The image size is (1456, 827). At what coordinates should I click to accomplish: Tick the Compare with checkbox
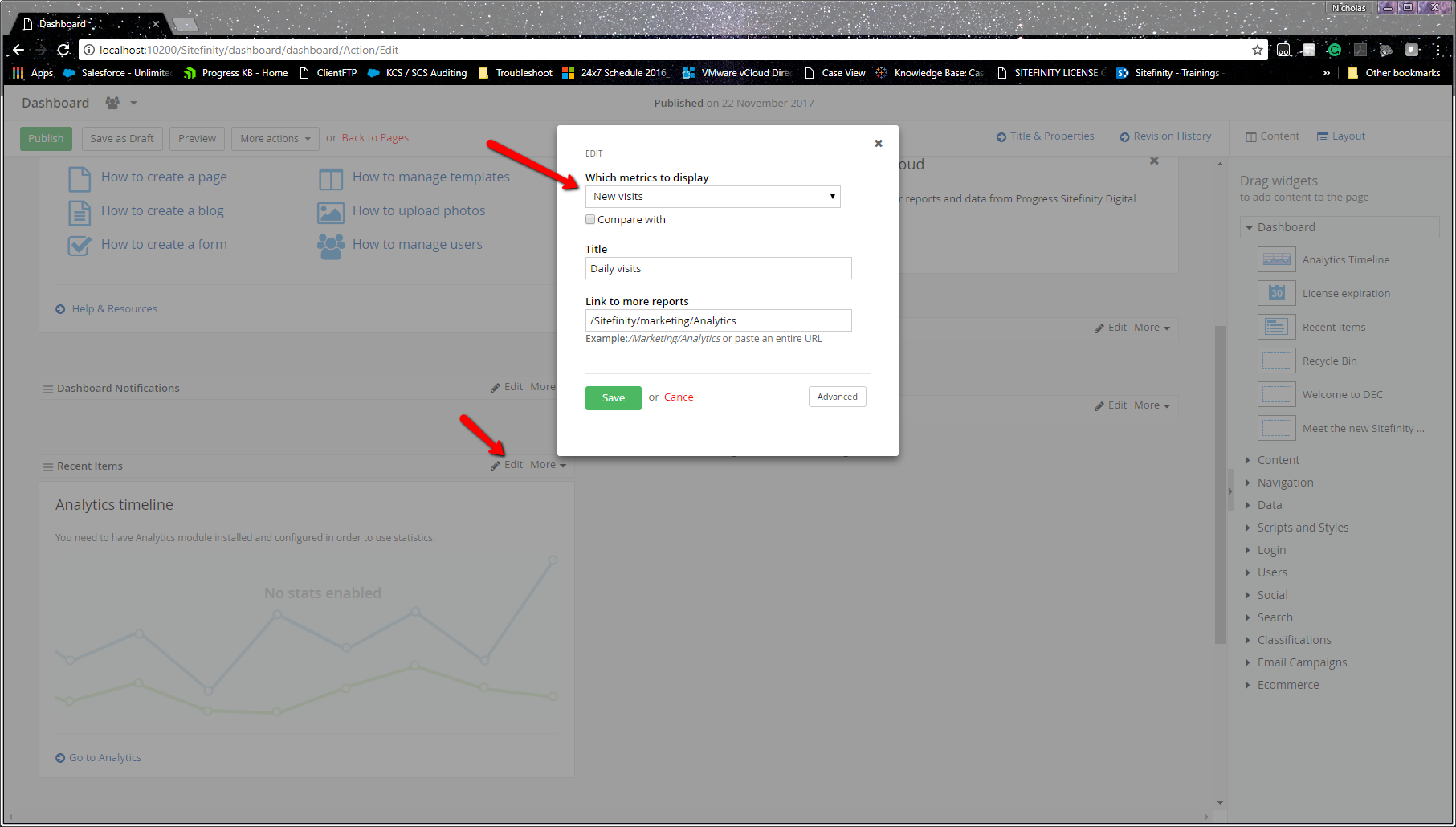(590, 219)
